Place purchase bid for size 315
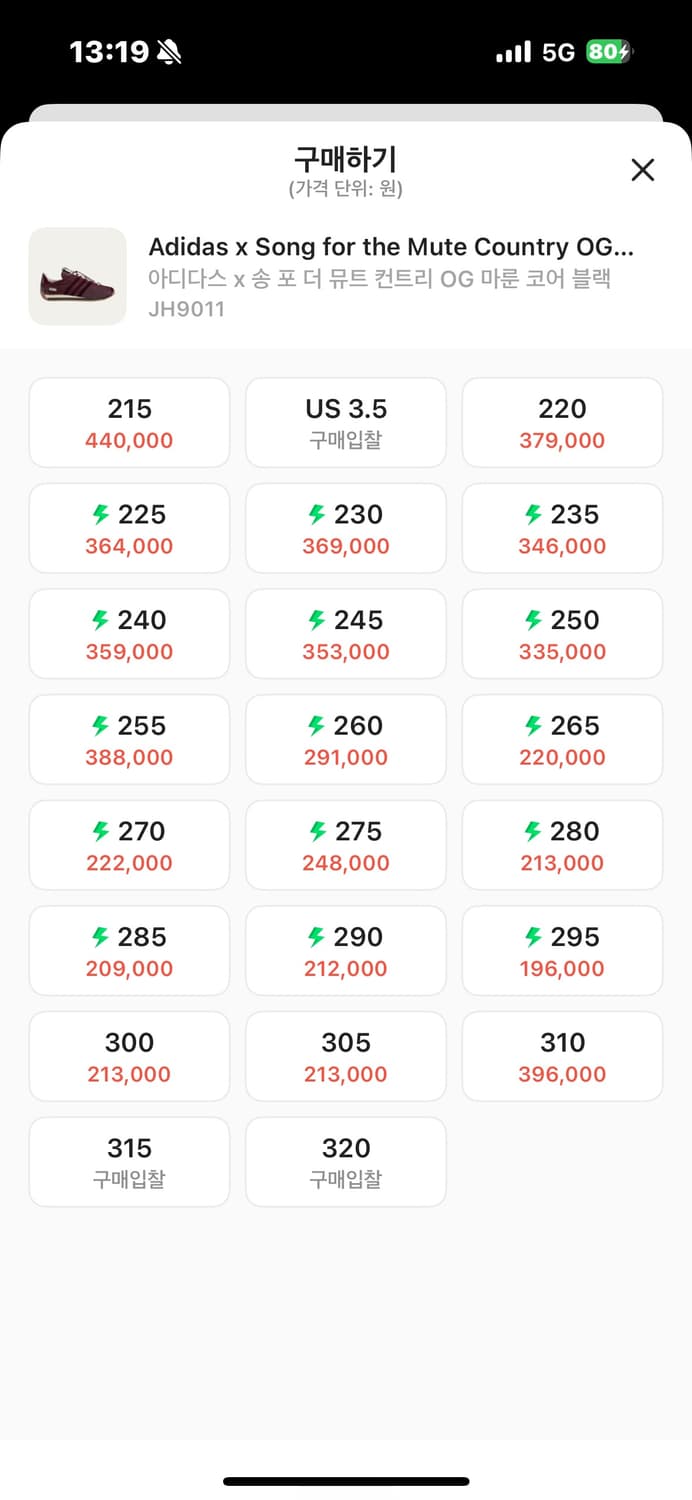The height and width of the screenshot is (1500, 692). pyautogui.click(x=129, y=1162)
